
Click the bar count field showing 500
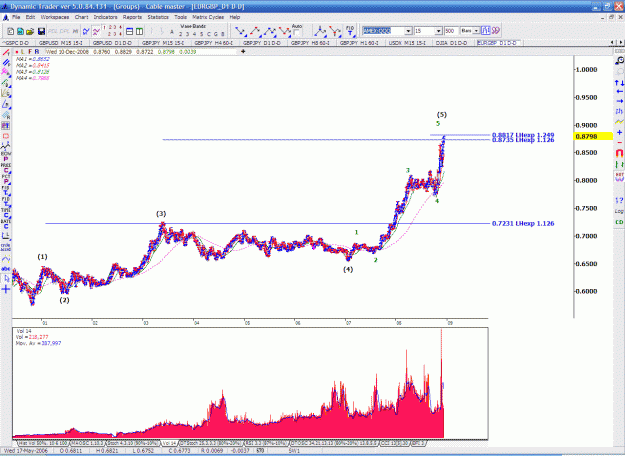click(x=451, y=31)
